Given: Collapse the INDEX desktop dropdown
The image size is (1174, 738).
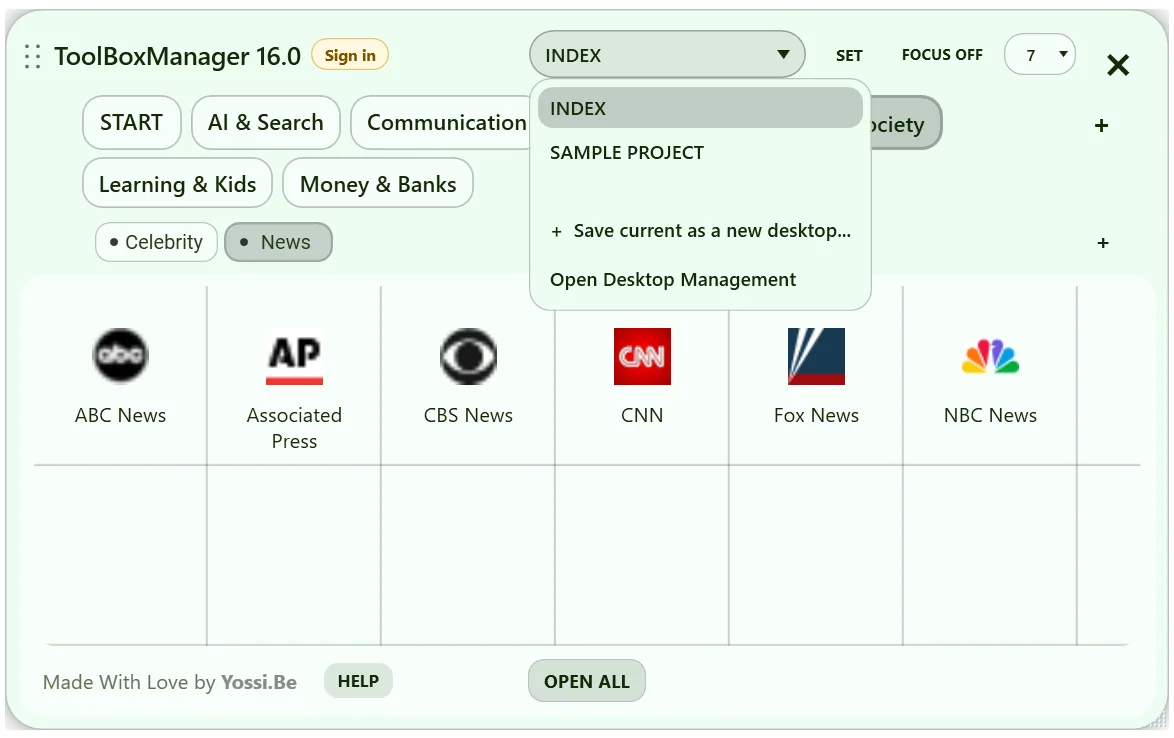Looking at the screenshot, I should pos(667,55).
